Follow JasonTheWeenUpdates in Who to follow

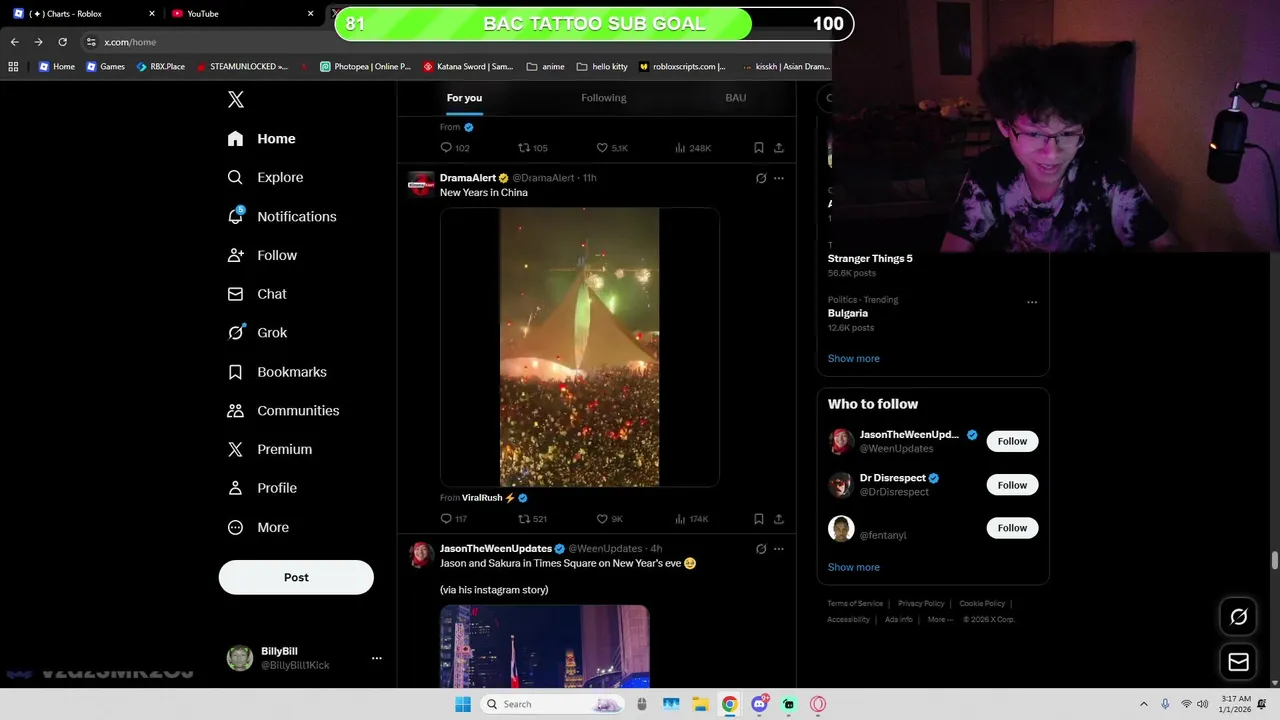point(1012,441)
